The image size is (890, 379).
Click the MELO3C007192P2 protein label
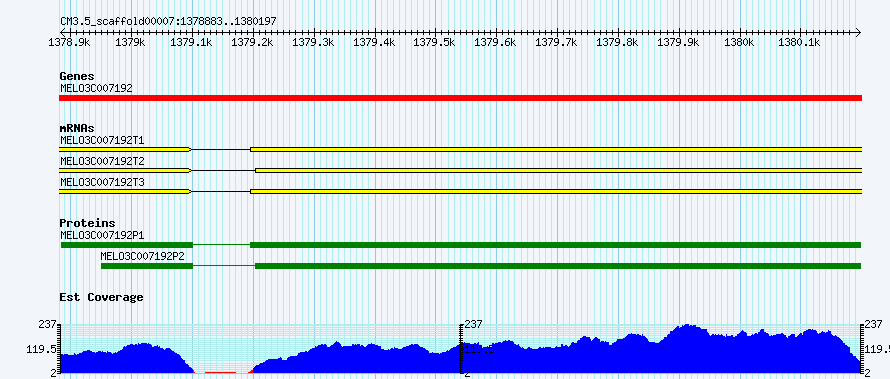point(146,256)
